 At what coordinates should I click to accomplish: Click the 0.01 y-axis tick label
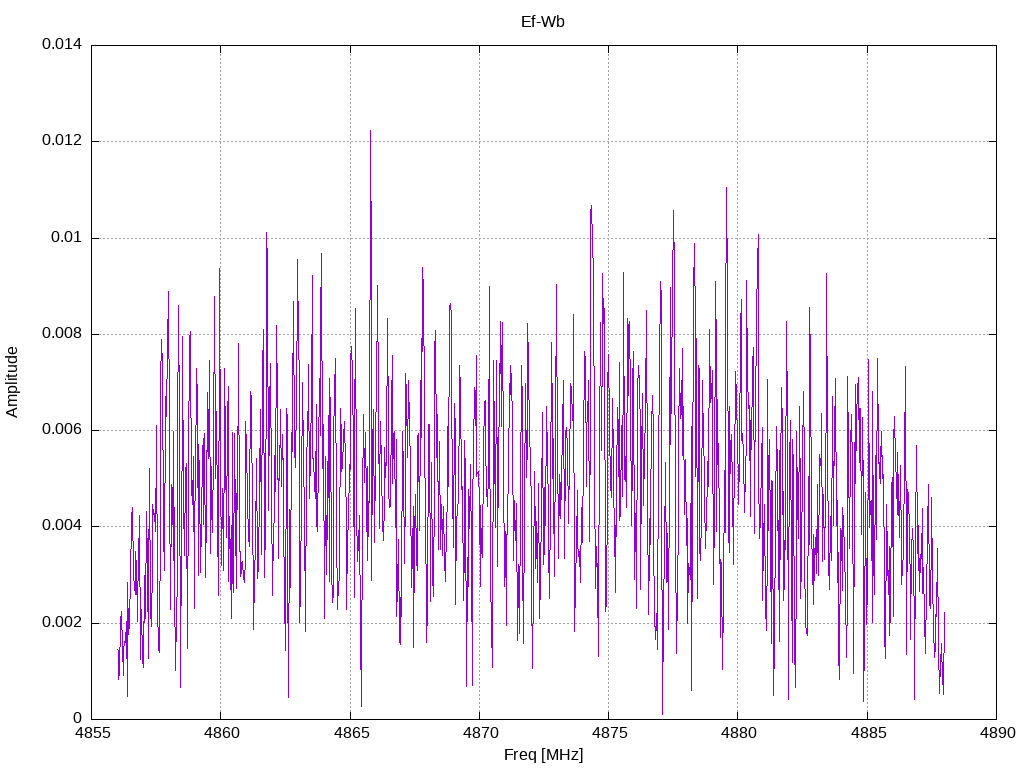tap(67, 237)
